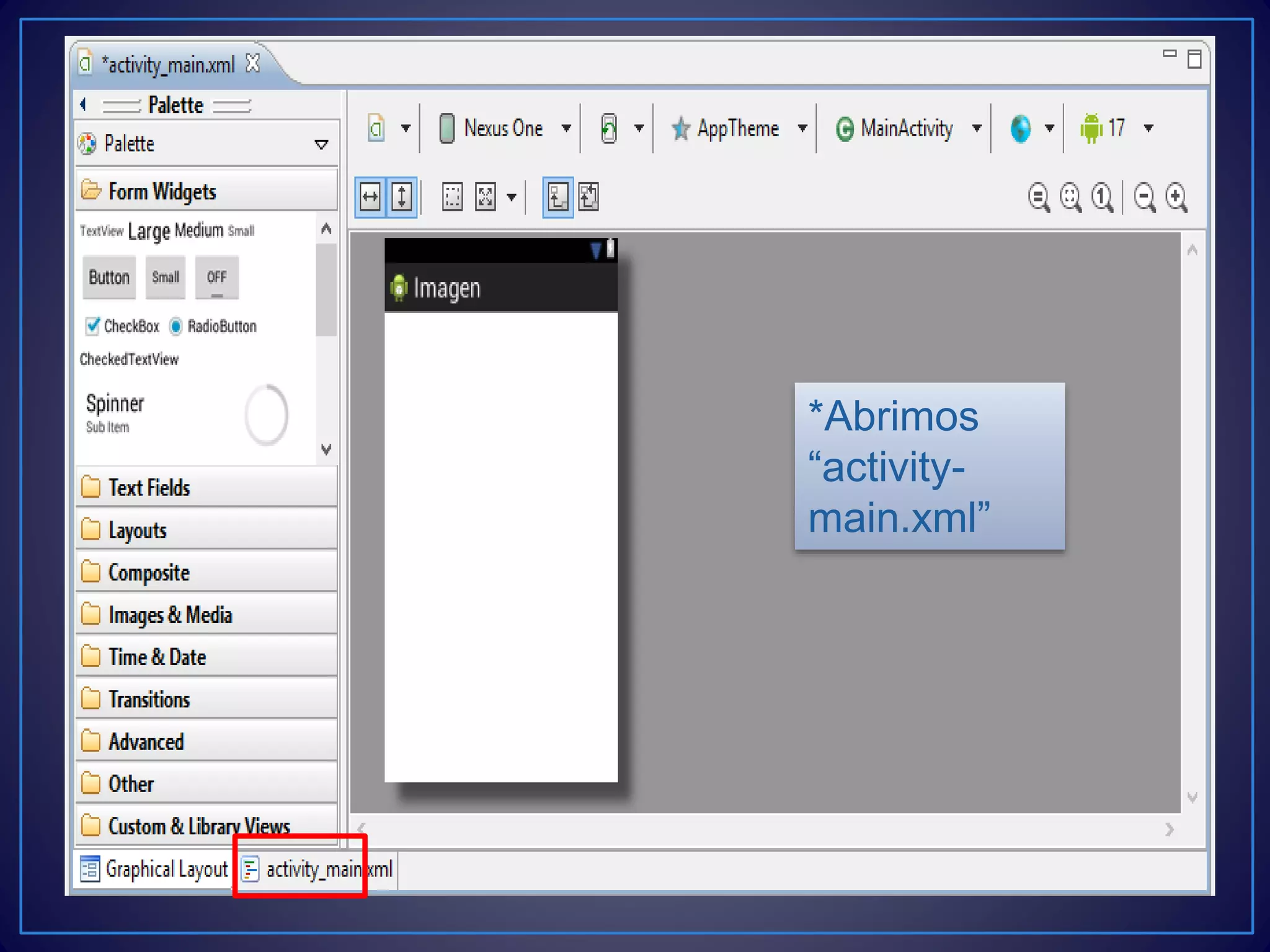The width and height of the screenshot is (1270, 952).
Task: Switch to the Graphical Layout tab
Action: [154, 869]
